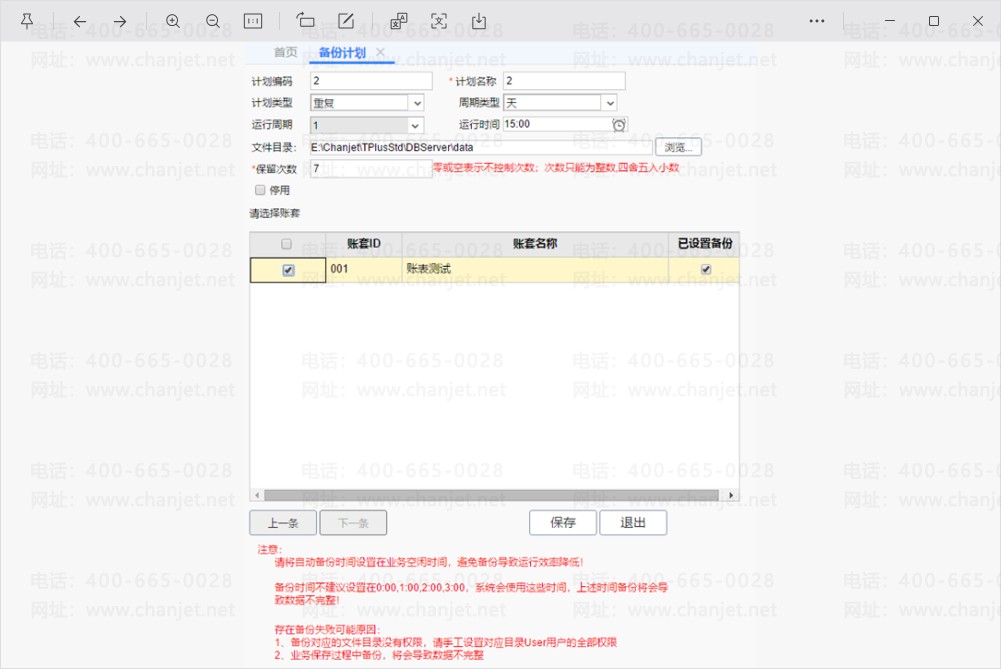The width and height of the screenshot is (1001, 669).
Task: Click the pin icon in toolbar
Action: click(27, 21)
